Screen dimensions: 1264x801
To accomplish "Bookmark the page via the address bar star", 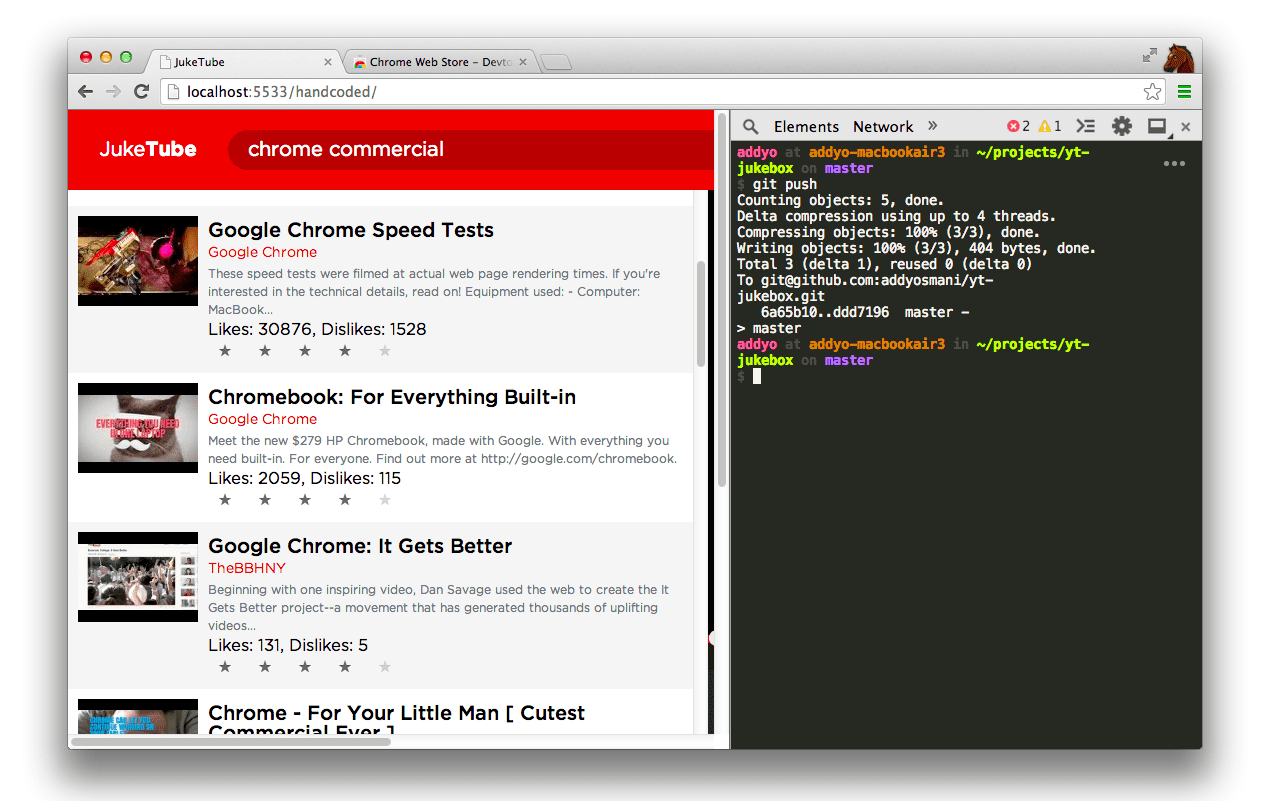I will pyautogui.click(x=1152, y=91).
